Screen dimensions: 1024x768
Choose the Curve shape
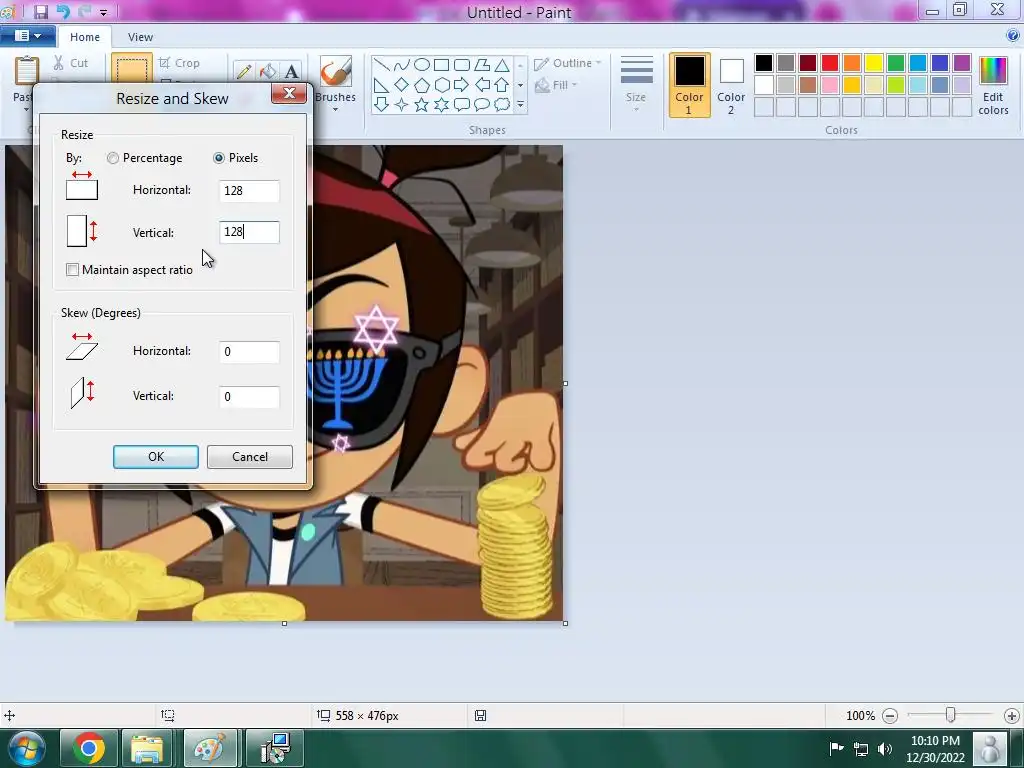click(x=402, y=64)
